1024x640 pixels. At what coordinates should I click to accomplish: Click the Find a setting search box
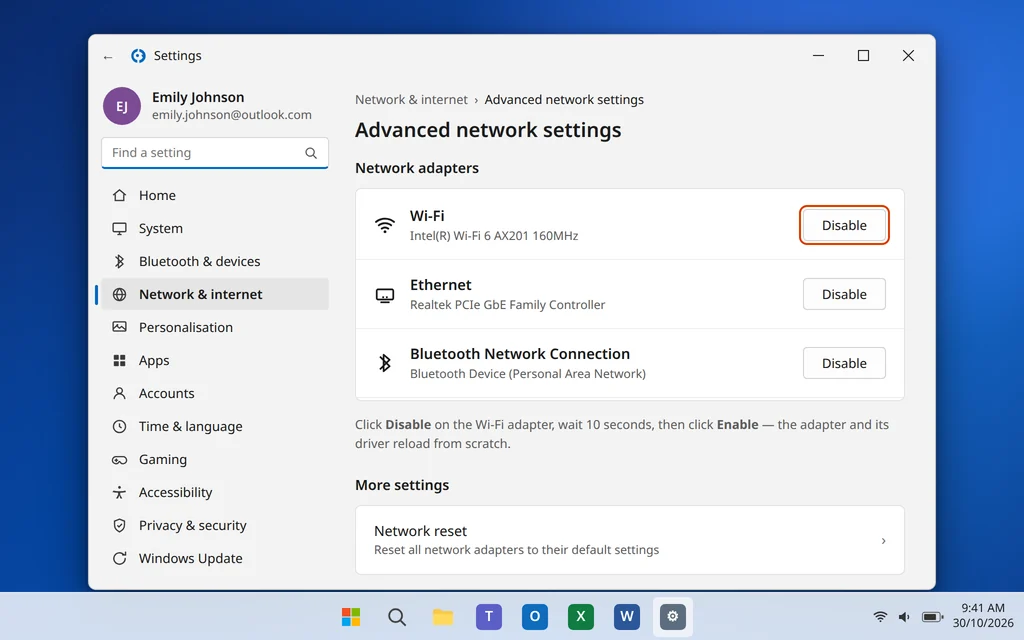pos(215,153)
